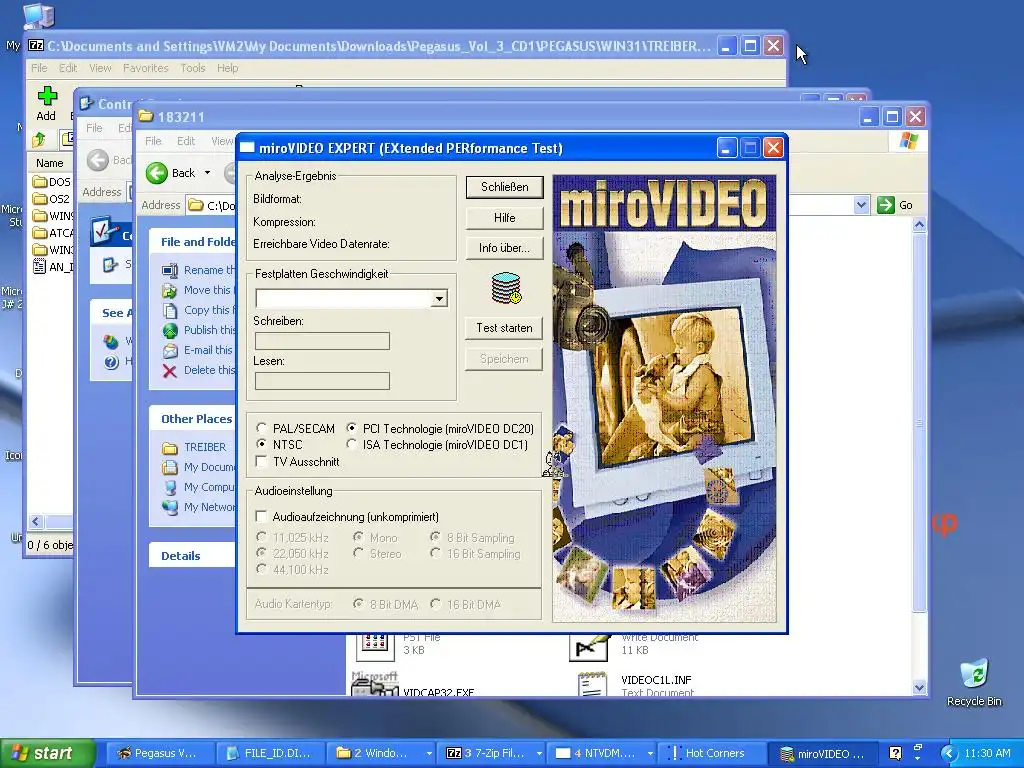Screen dimensions: 1024x768
Task: Click the Hilfe button
Action: click(504, 217)
